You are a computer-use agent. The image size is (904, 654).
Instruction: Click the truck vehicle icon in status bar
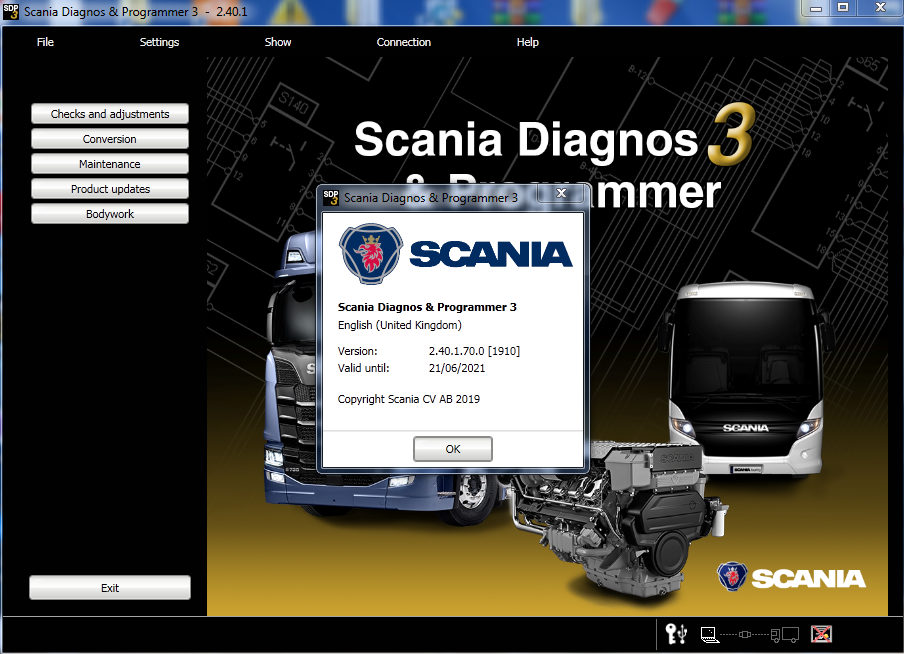coord(785,635)
